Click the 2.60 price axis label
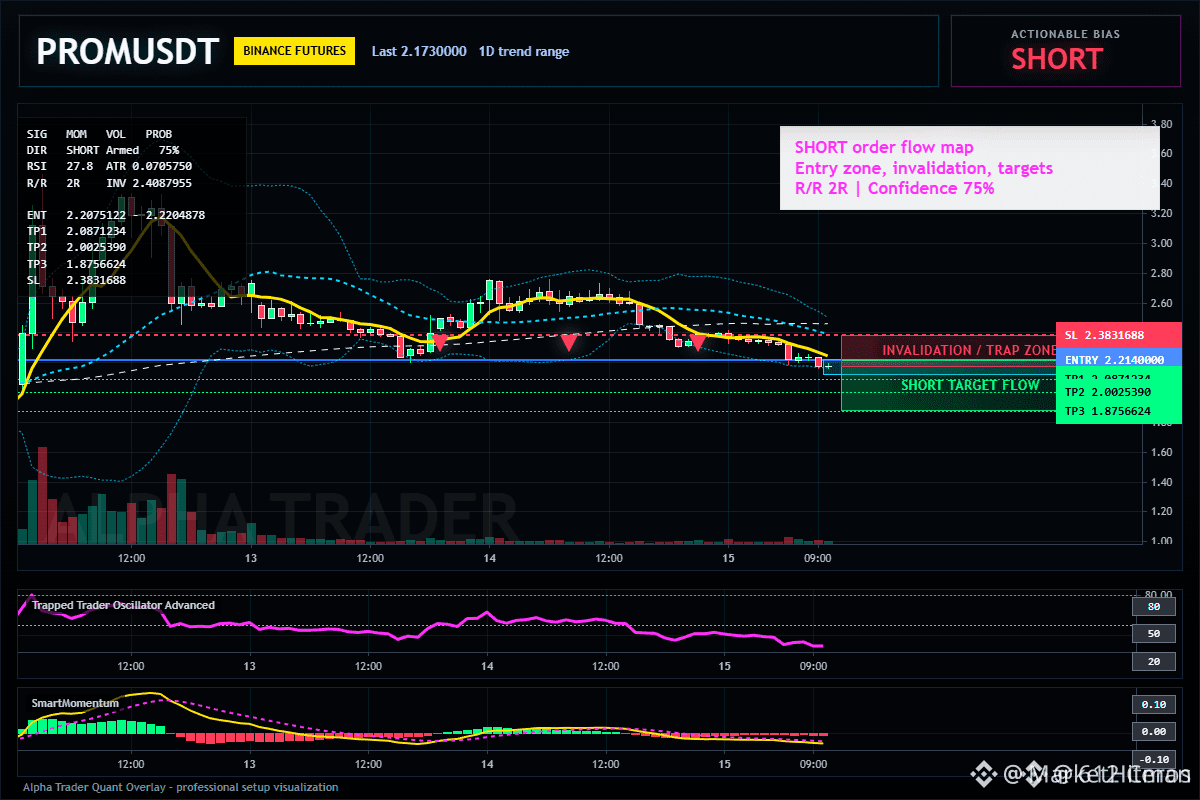1200x800 pixels. click(x=1160, y=303)
